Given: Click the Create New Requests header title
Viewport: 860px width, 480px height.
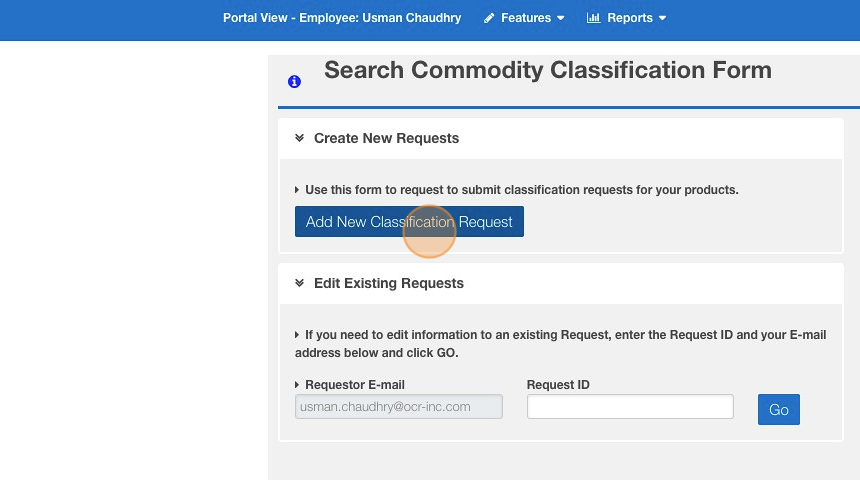Looking at the screenshot, I should [x=386, y=138].
